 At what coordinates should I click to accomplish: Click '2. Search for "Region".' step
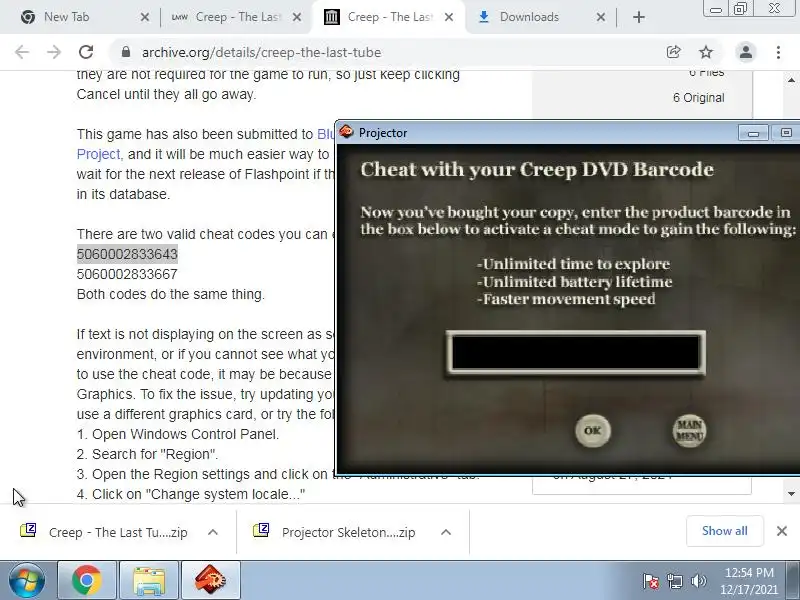(x=147, y=454)
